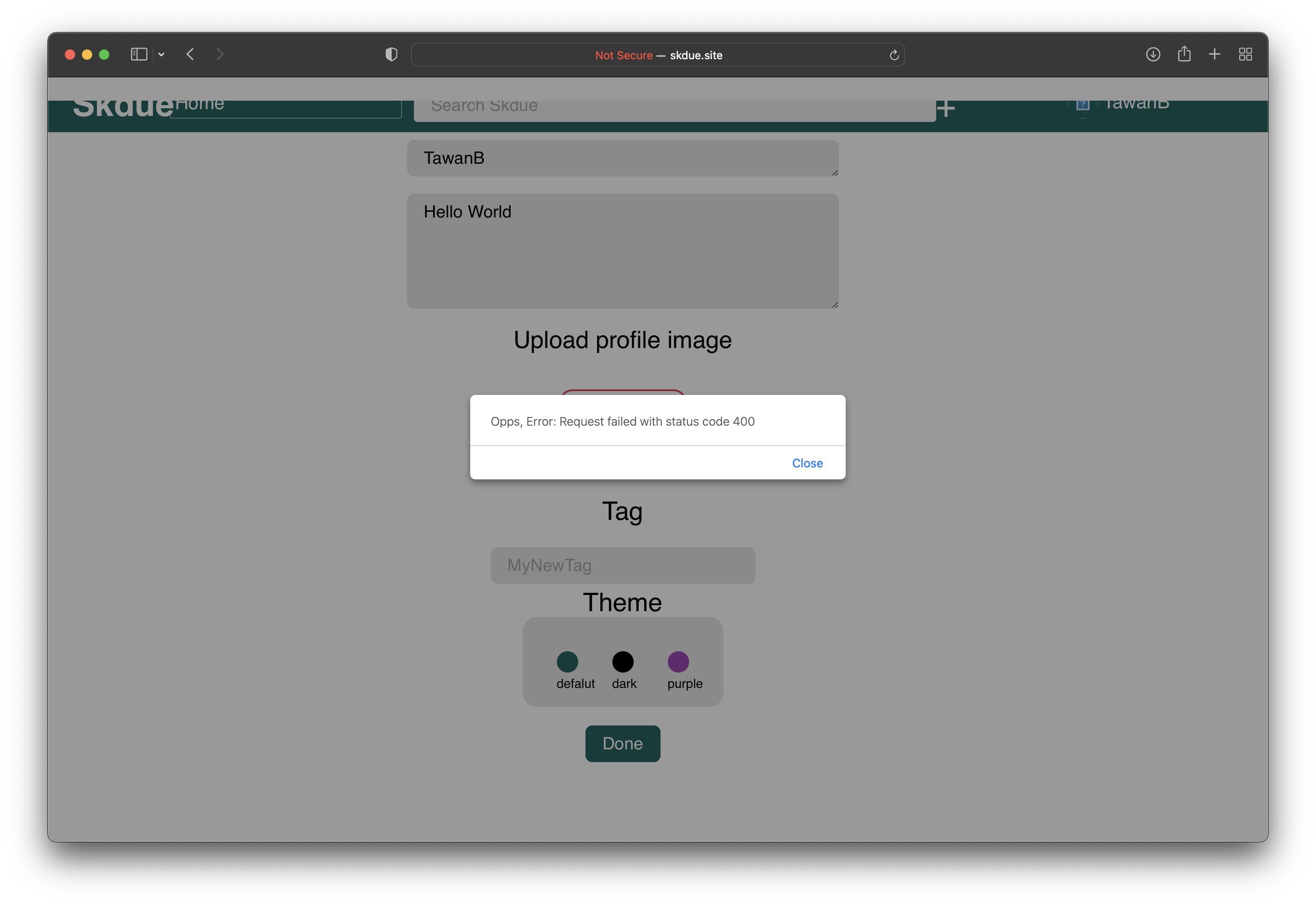Close the error dialog

point(807,463)
